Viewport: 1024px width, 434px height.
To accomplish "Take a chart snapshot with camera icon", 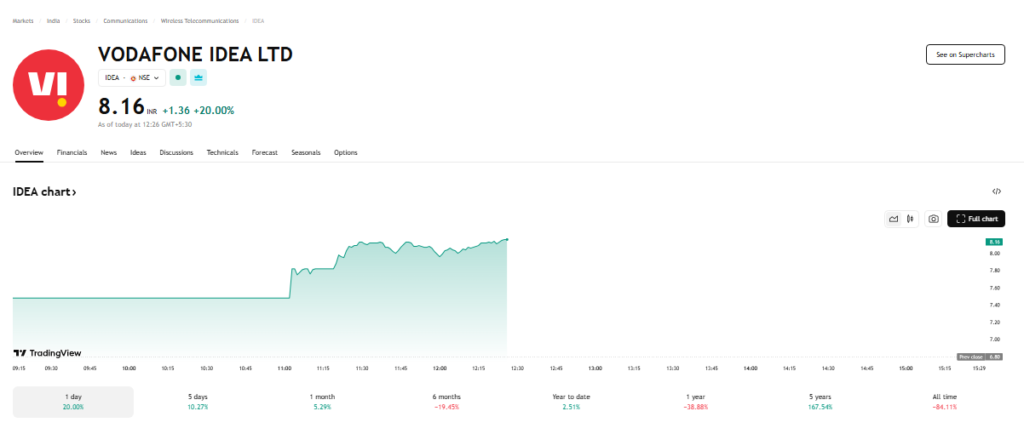I will pos(934,219).
